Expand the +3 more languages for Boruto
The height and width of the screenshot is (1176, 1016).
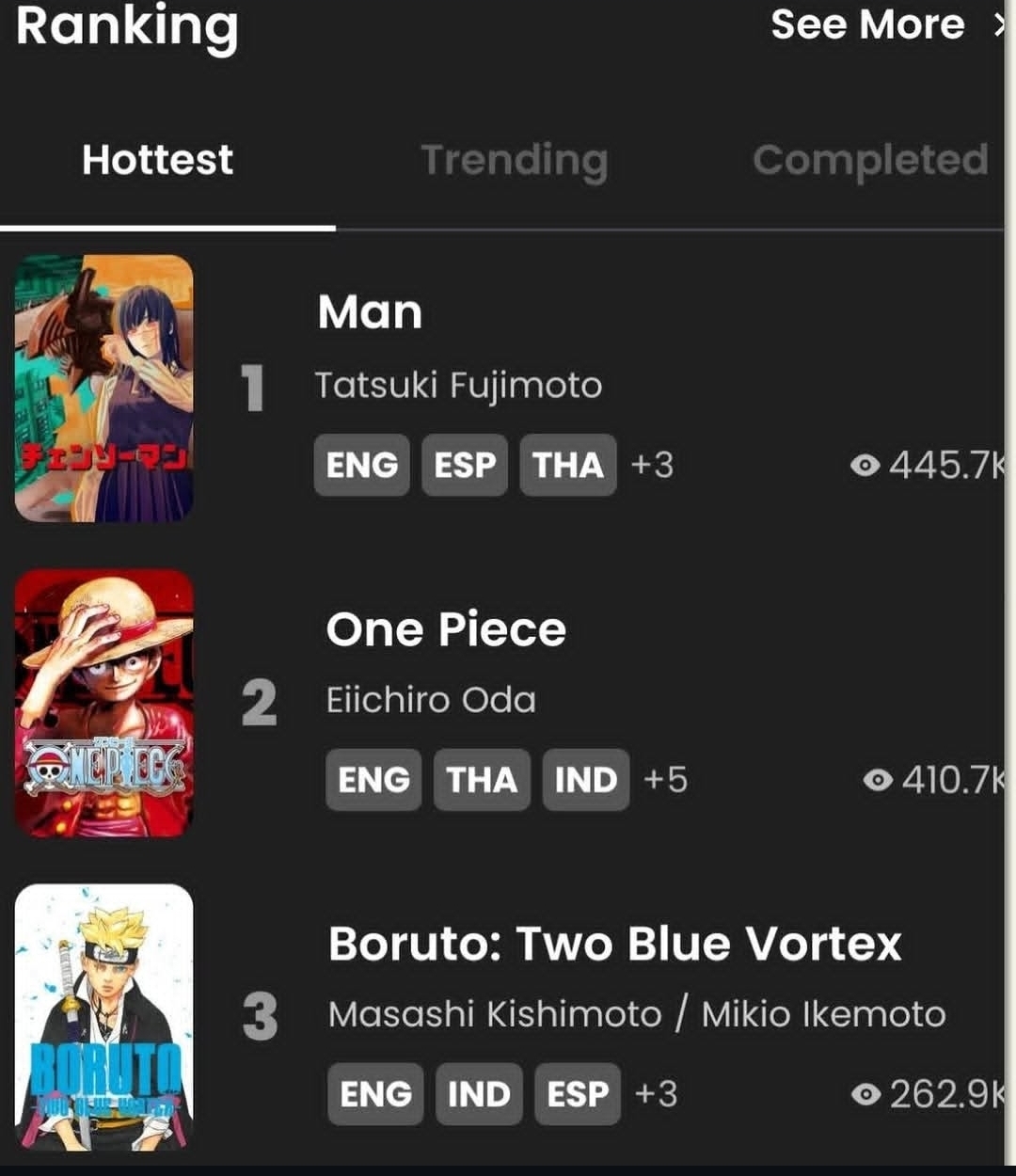[x=656, y=1094]
